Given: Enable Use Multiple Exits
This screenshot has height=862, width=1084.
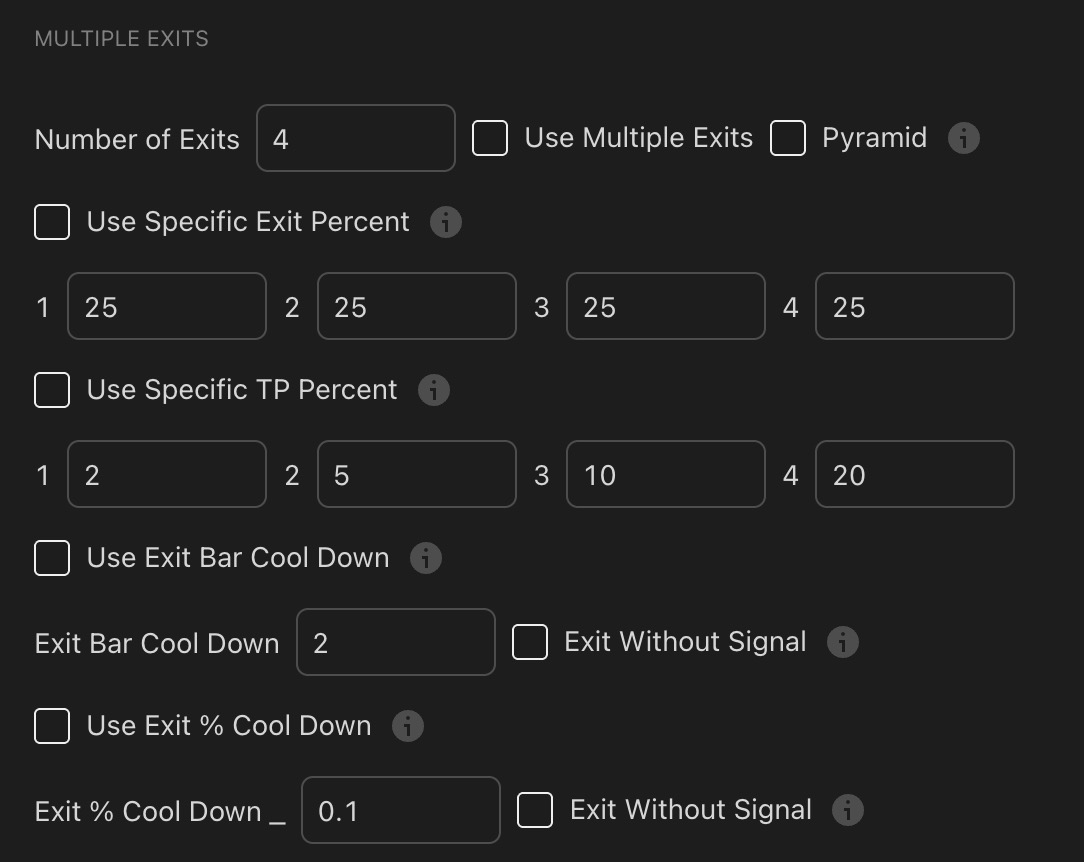Looking at the screenshot, I should tap(489, 138).
